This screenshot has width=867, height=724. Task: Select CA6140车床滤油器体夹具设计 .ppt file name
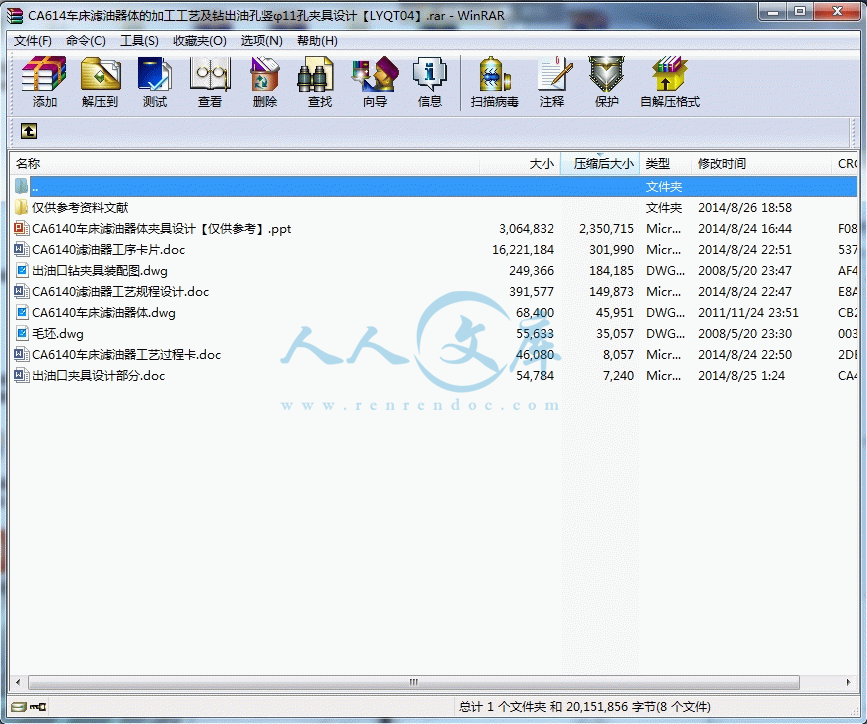pos(161,228)
